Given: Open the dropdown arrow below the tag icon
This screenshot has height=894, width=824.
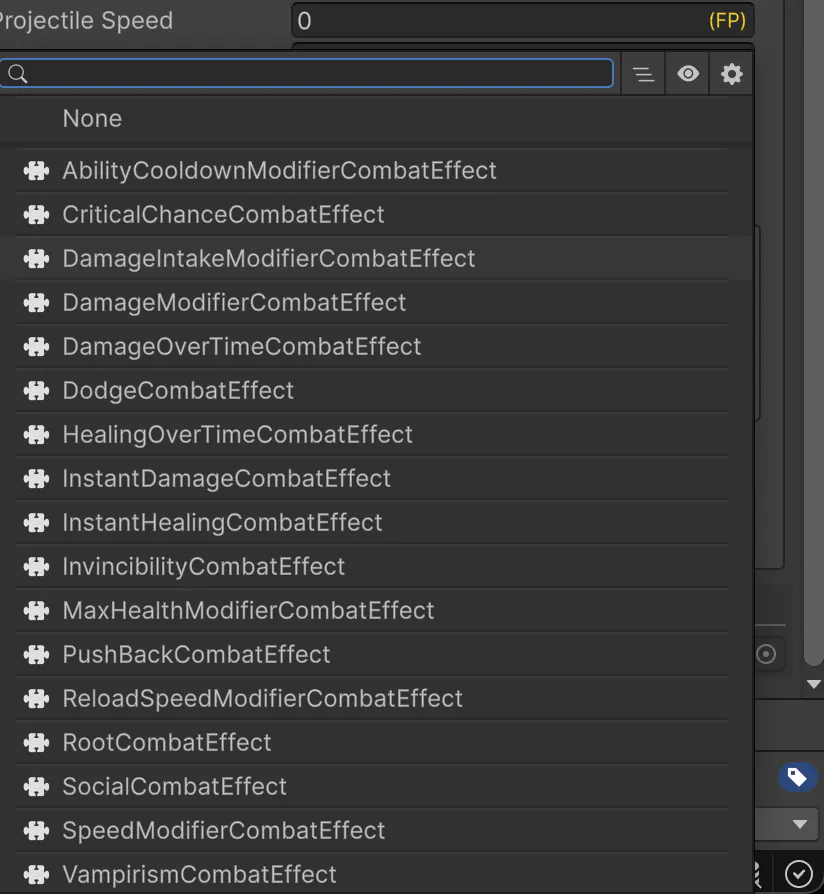Looking at the screenshot, I should [800, 824].
